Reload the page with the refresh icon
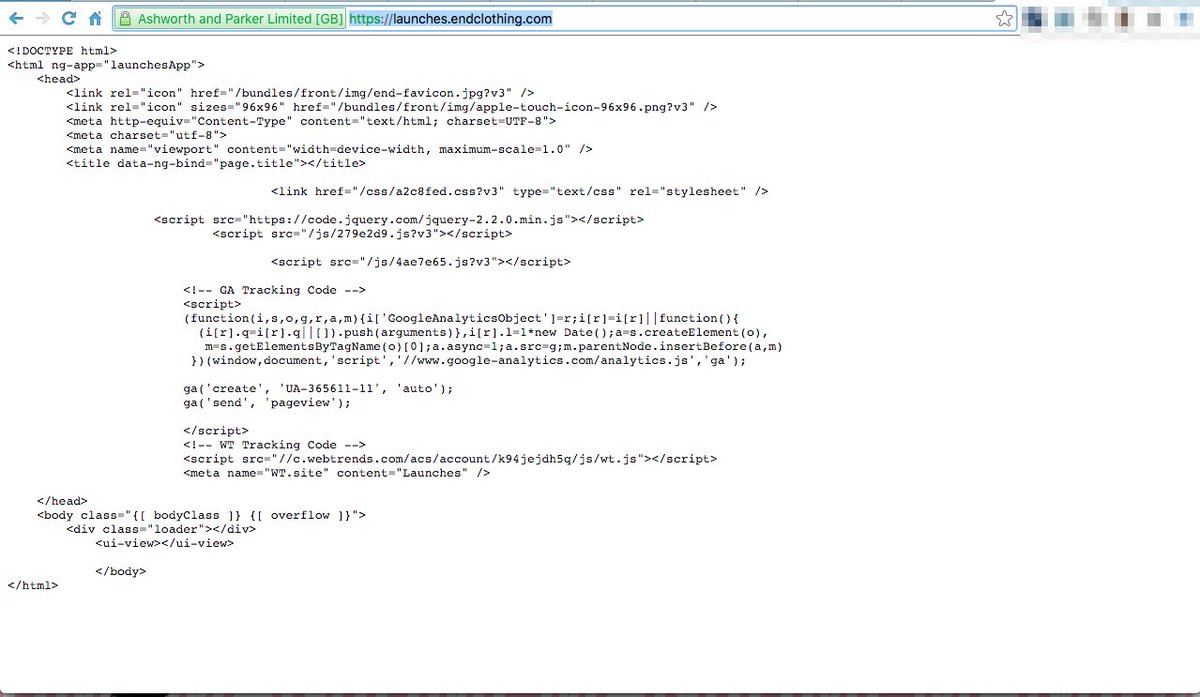 69,18
